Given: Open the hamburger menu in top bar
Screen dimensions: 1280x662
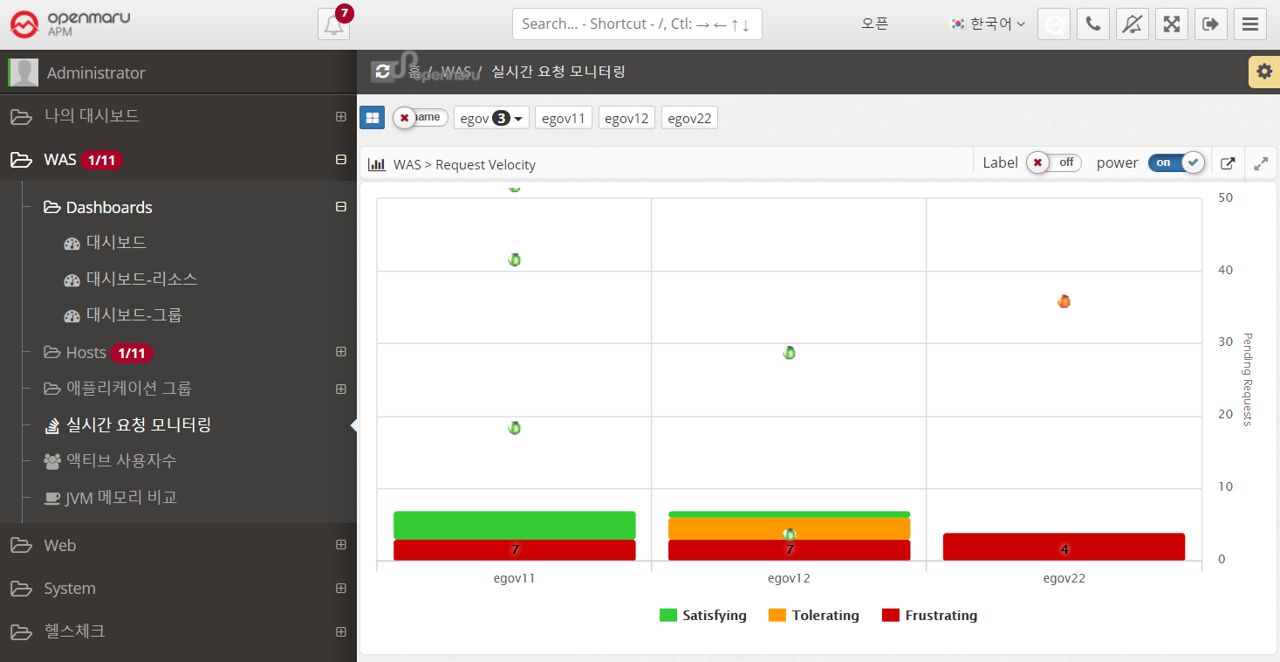Looking at the screenshot, I should [1250, 24].
